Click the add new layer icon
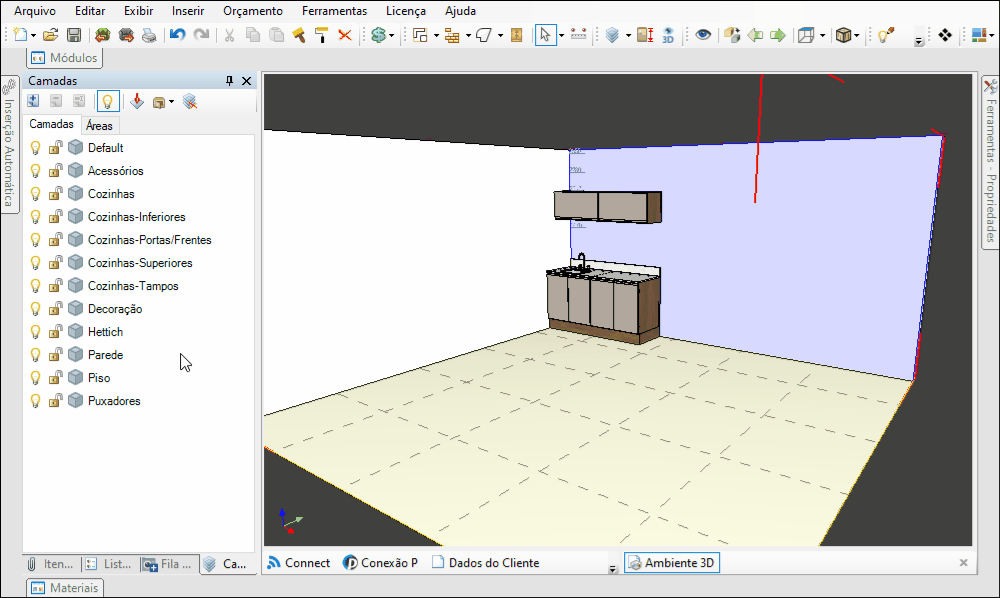1000x598 pixels. click(x=33, y=101)
